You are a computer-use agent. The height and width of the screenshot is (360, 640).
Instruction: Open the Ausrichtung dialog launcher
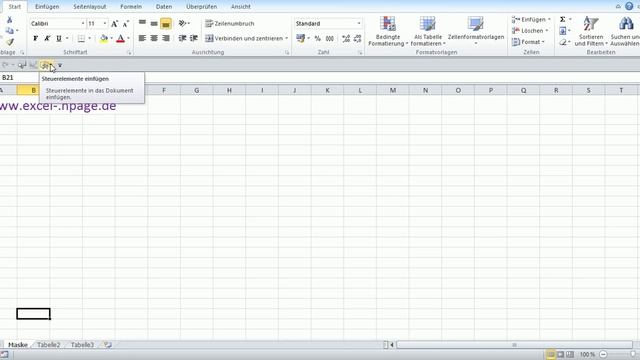[x=287, y=53]
